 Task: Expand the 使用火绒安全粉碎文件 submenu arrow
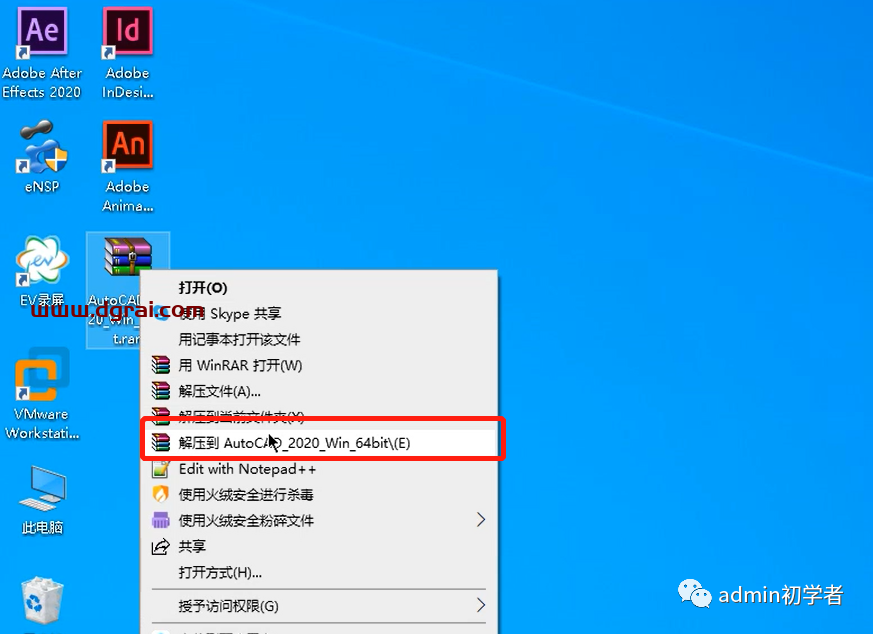pyautogui.click(x=481, y=520)
